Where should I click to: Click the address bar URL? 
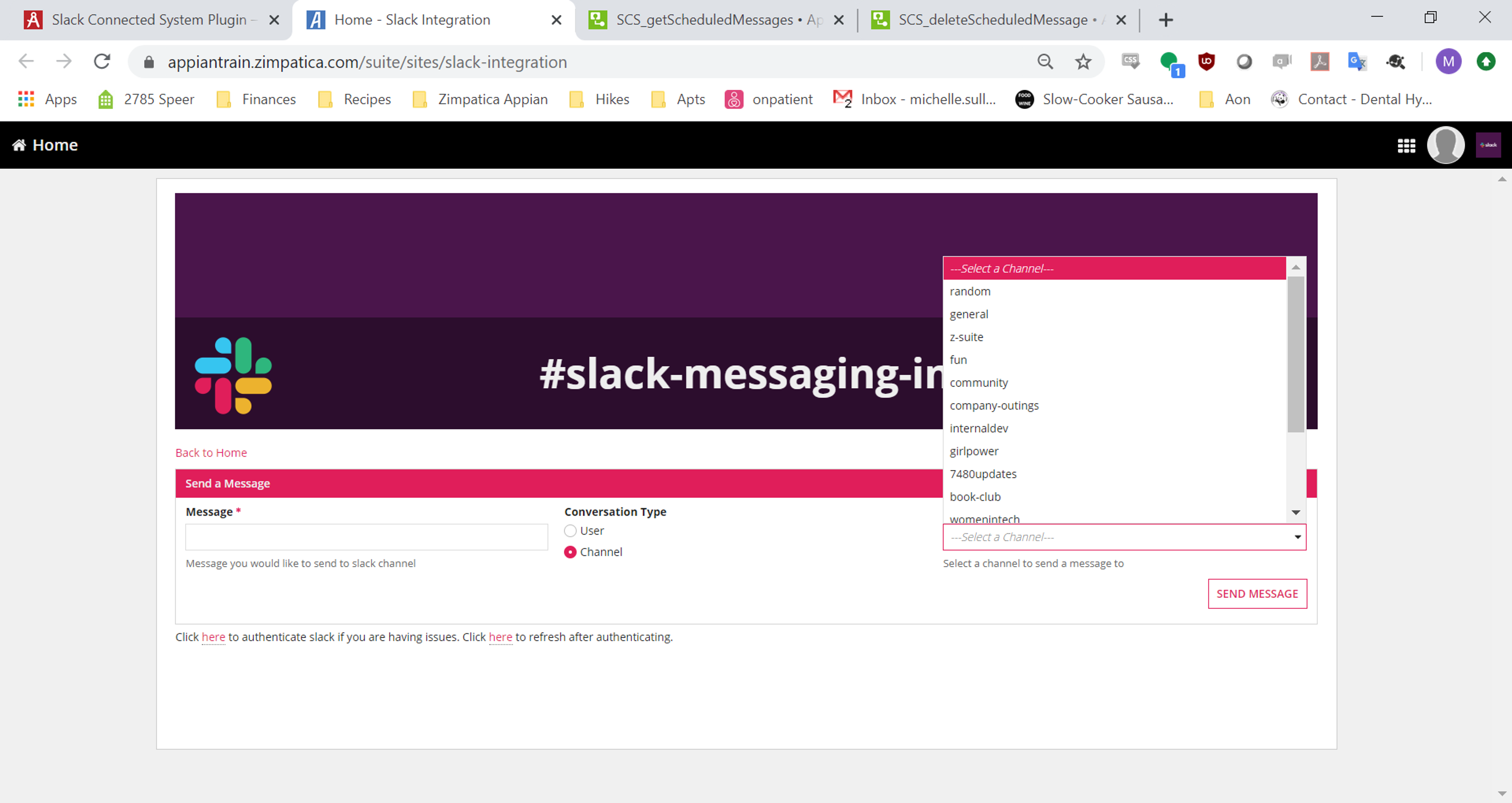click(x=367, y=62)
